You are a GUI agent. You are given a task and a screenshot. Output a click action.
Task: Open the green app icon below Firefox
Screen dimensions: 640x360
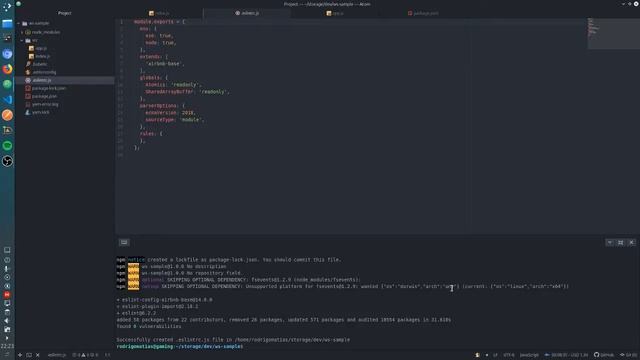[x=7, y=84]
